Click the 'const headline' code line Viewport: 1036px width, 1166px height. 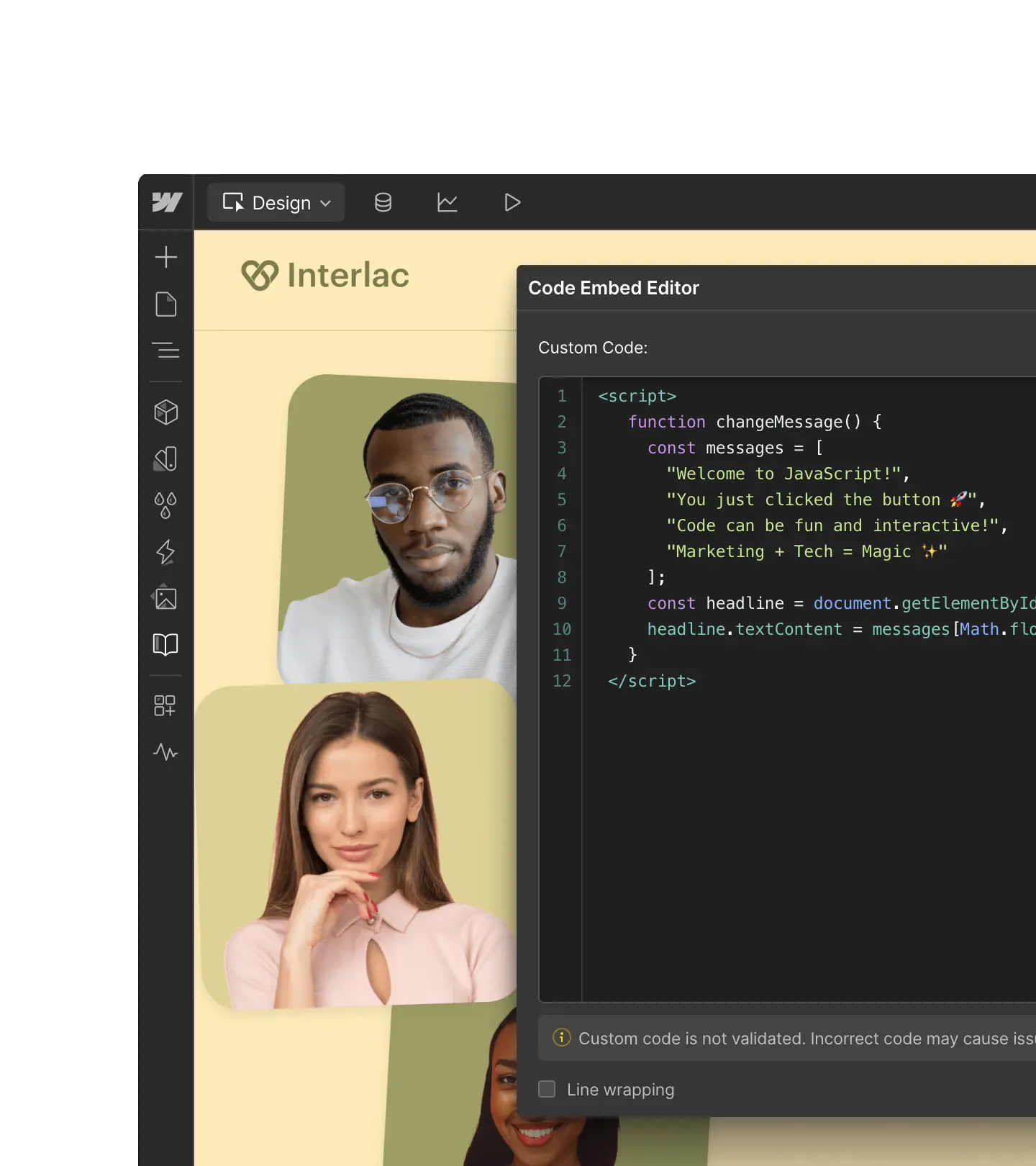coord(841,603)
